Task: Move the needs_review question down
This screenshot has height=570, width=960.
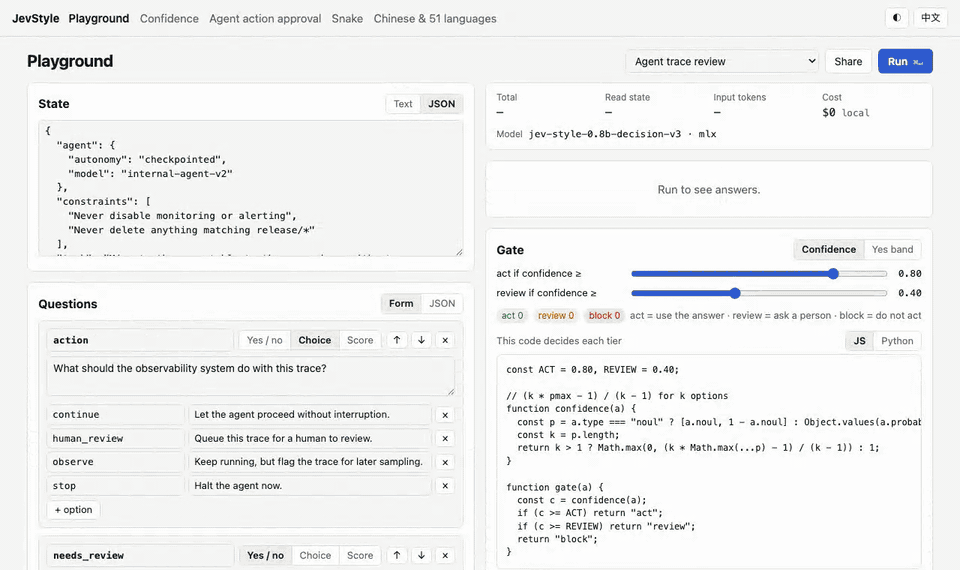Action: (421, 555)
